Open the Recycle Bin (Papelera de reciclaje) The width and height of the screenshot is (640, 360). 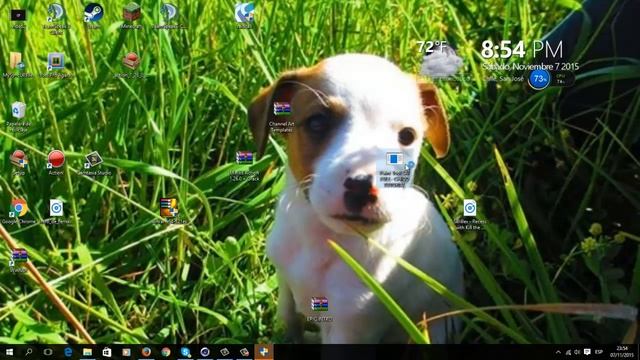click(x=18, y=115)
